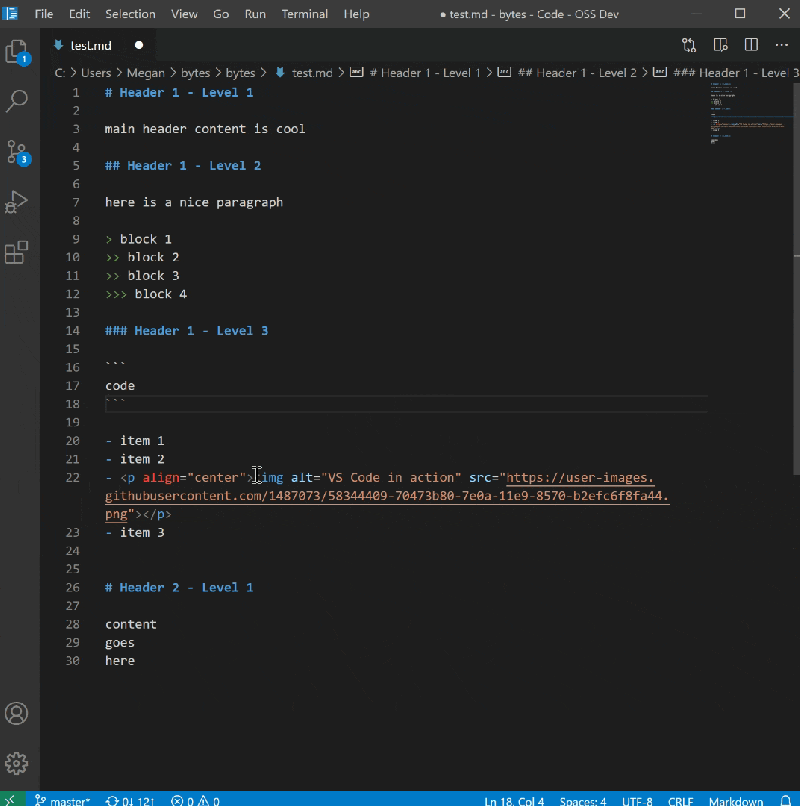Click Markdown language mode in status bar
Screen dimensions: 800x806
[735, 801]
